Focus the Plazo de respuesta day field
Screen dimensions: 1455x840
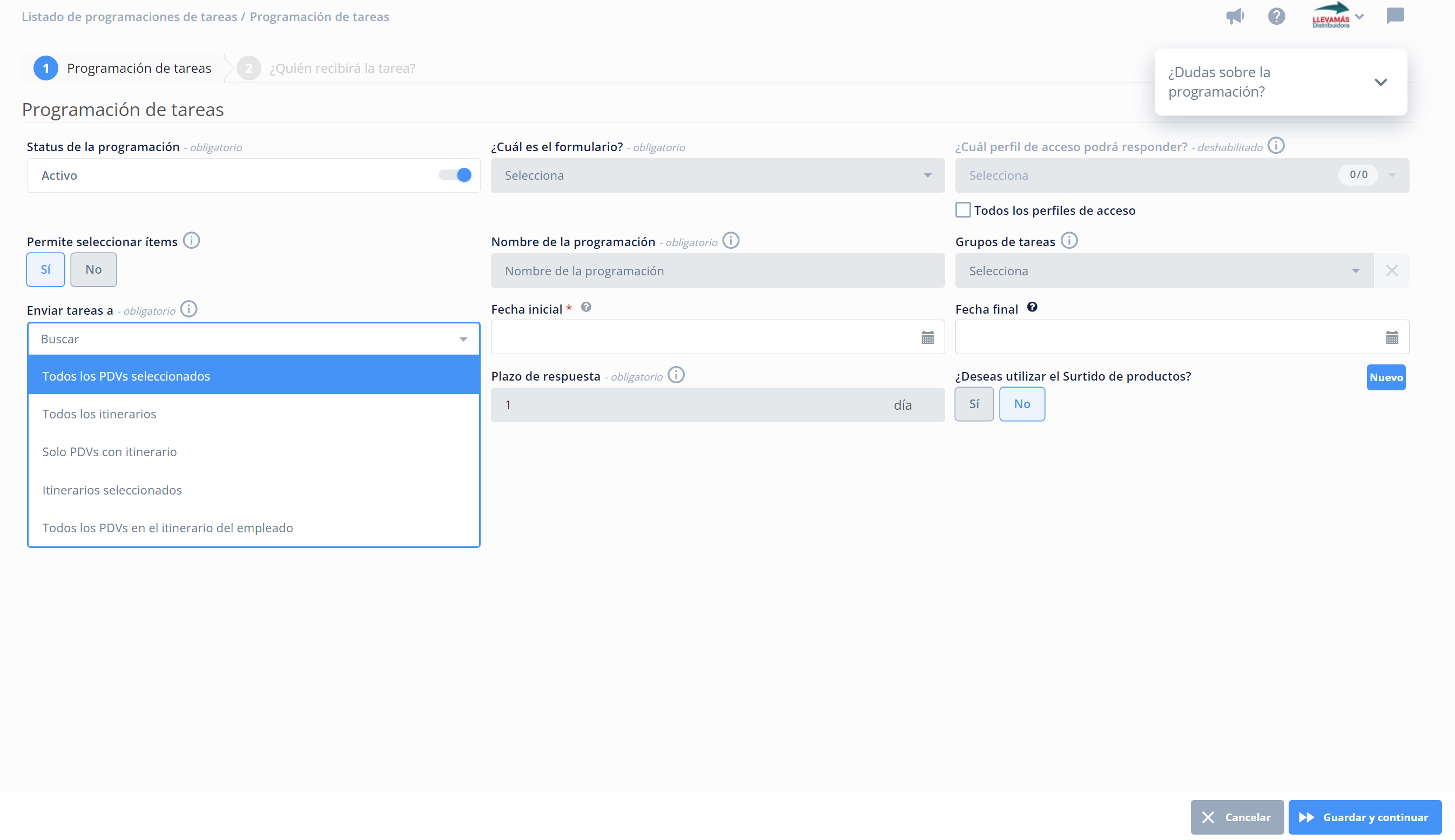tap(717, 405)
